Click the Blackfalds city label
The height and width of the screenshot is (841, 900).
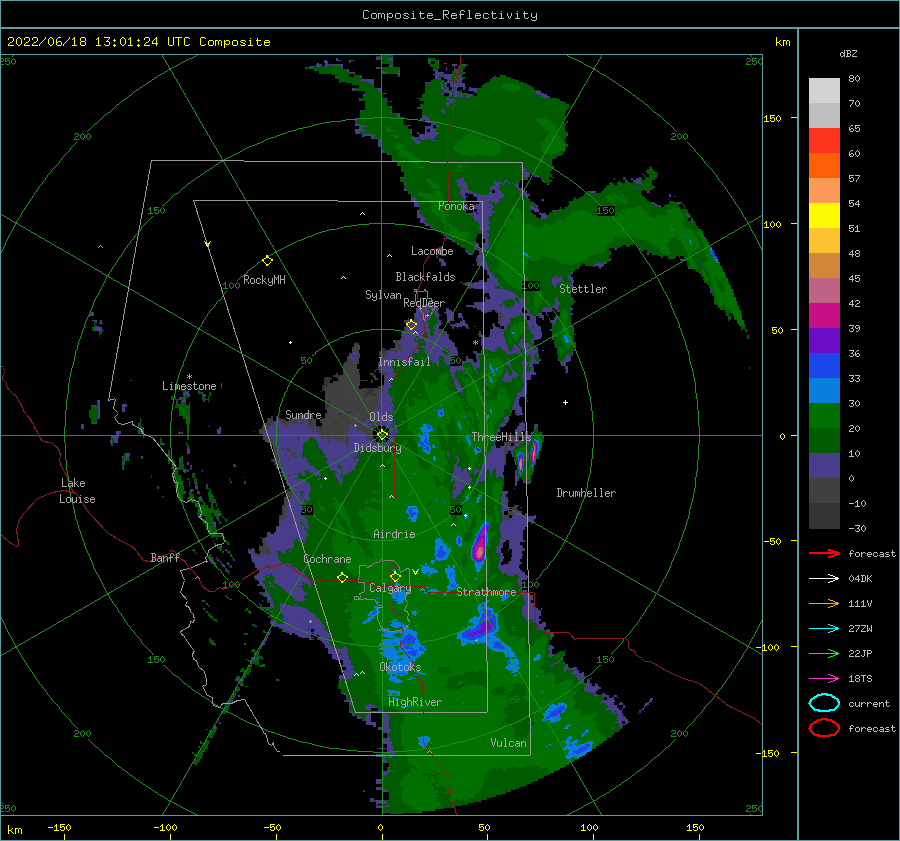click(x=425, y=277)
